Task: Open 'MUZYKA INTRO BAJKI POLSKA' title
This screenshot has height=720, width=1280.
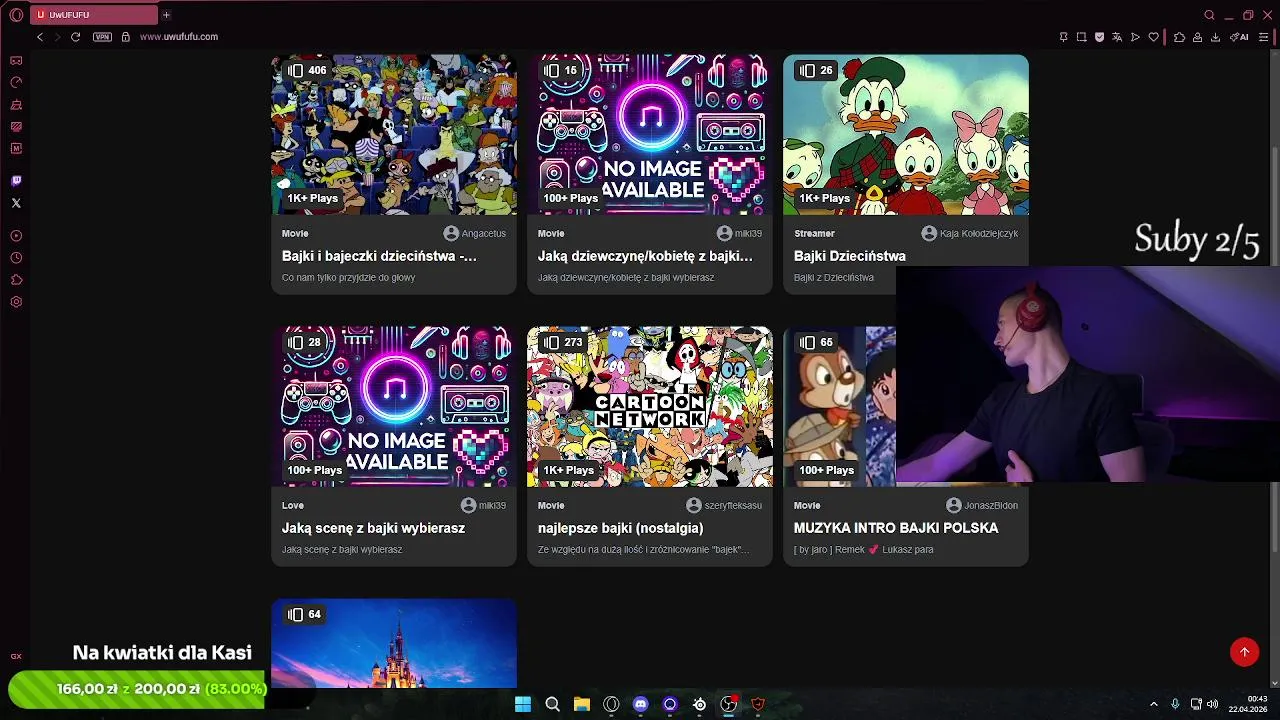Action: (x=896, y=528)
